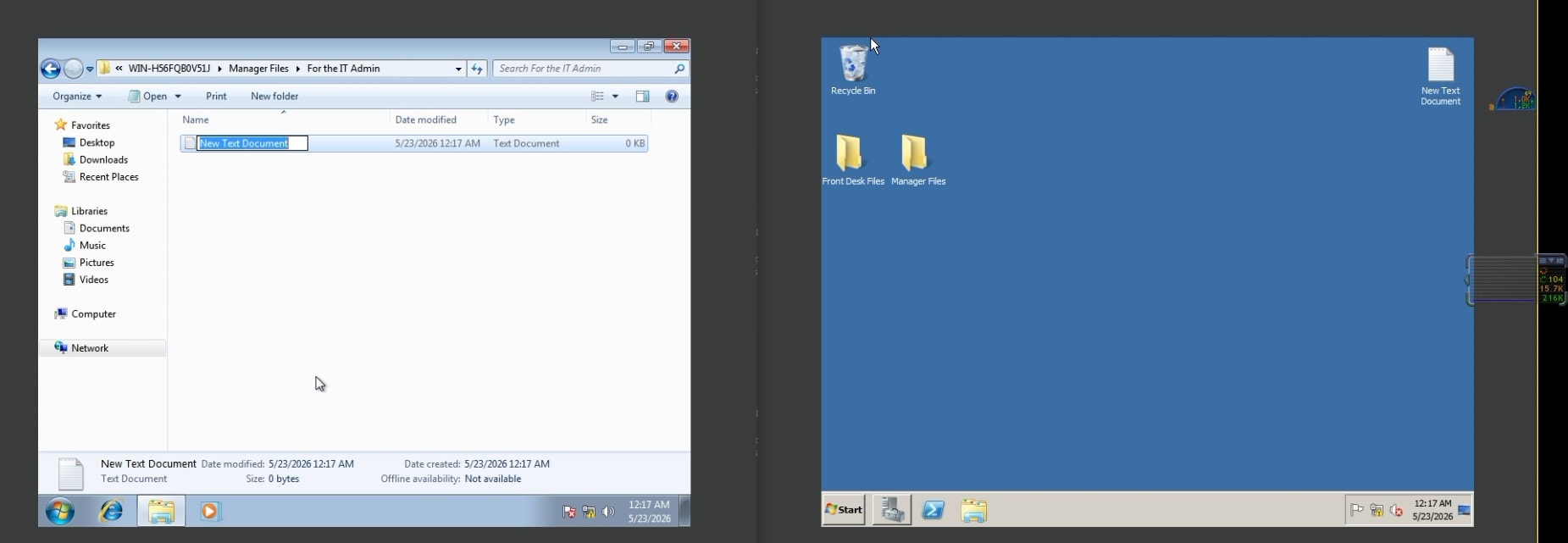Click the file's date 5/23/2026 12:17 AM cell
Screen dimensions: 1568x543
pos(437,144)
